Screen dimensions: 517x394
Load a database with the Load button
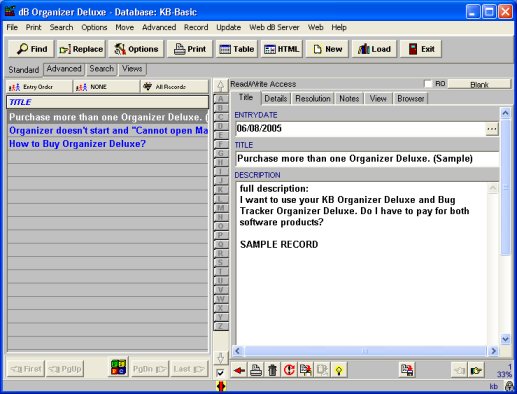pos(374,49)
